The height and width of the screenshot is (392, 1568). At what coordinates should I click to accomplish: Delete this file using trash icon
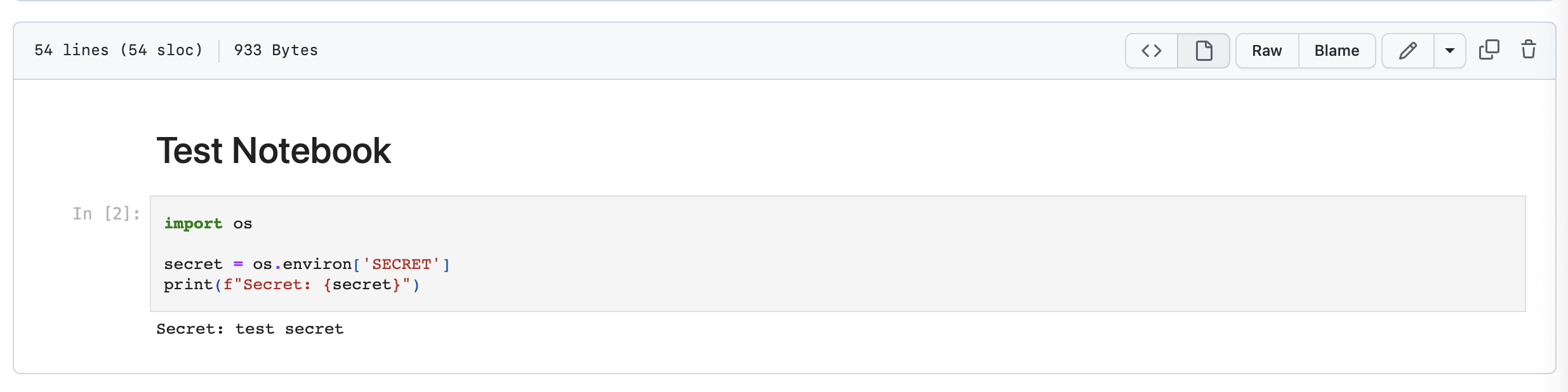point(1528,49)
